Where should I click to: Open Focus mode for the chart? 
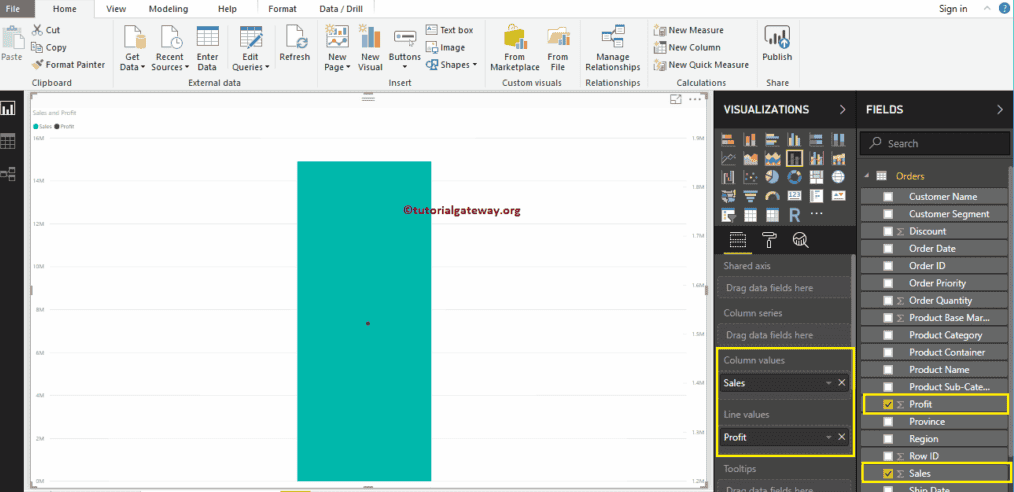pyautogui.click(x=676, y=99)
